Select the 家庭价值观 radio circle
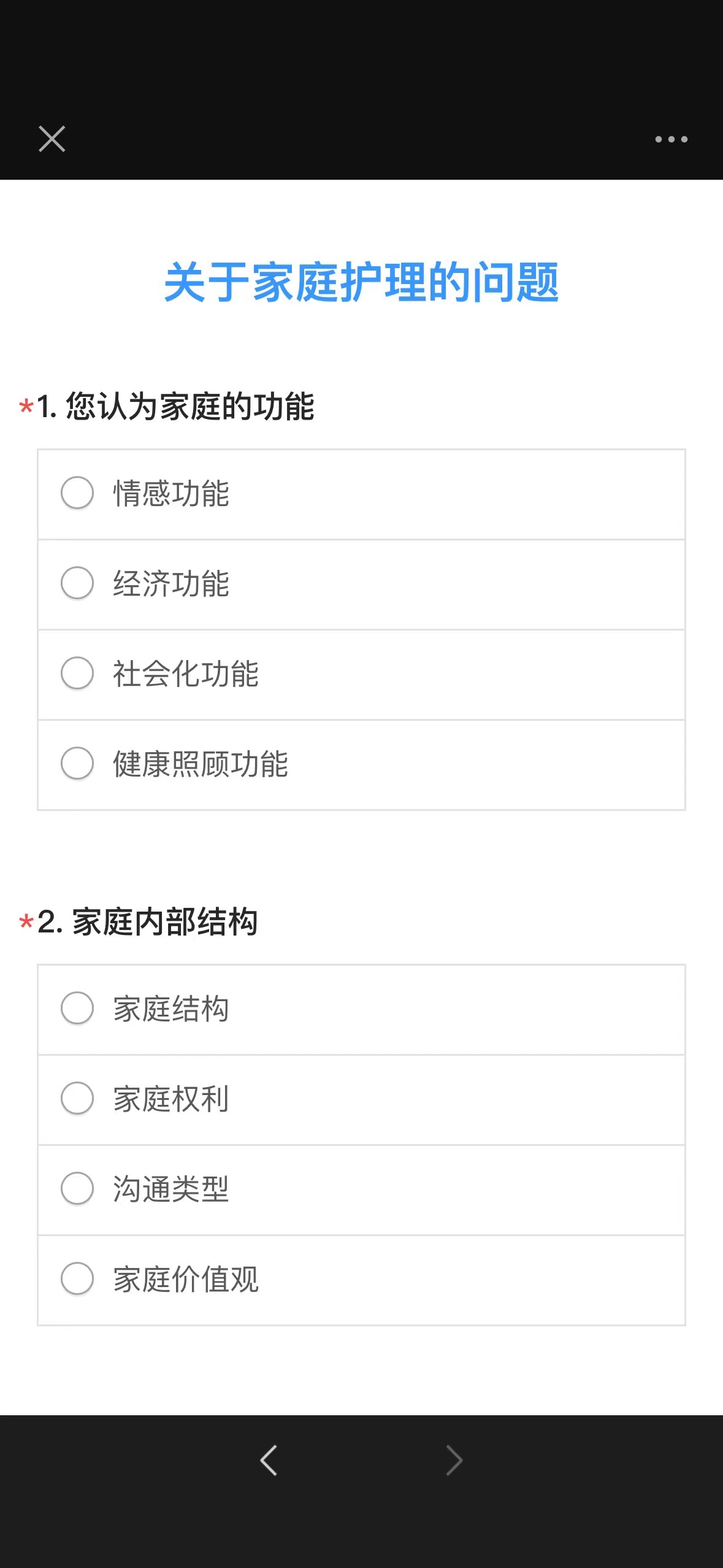 77,1278
